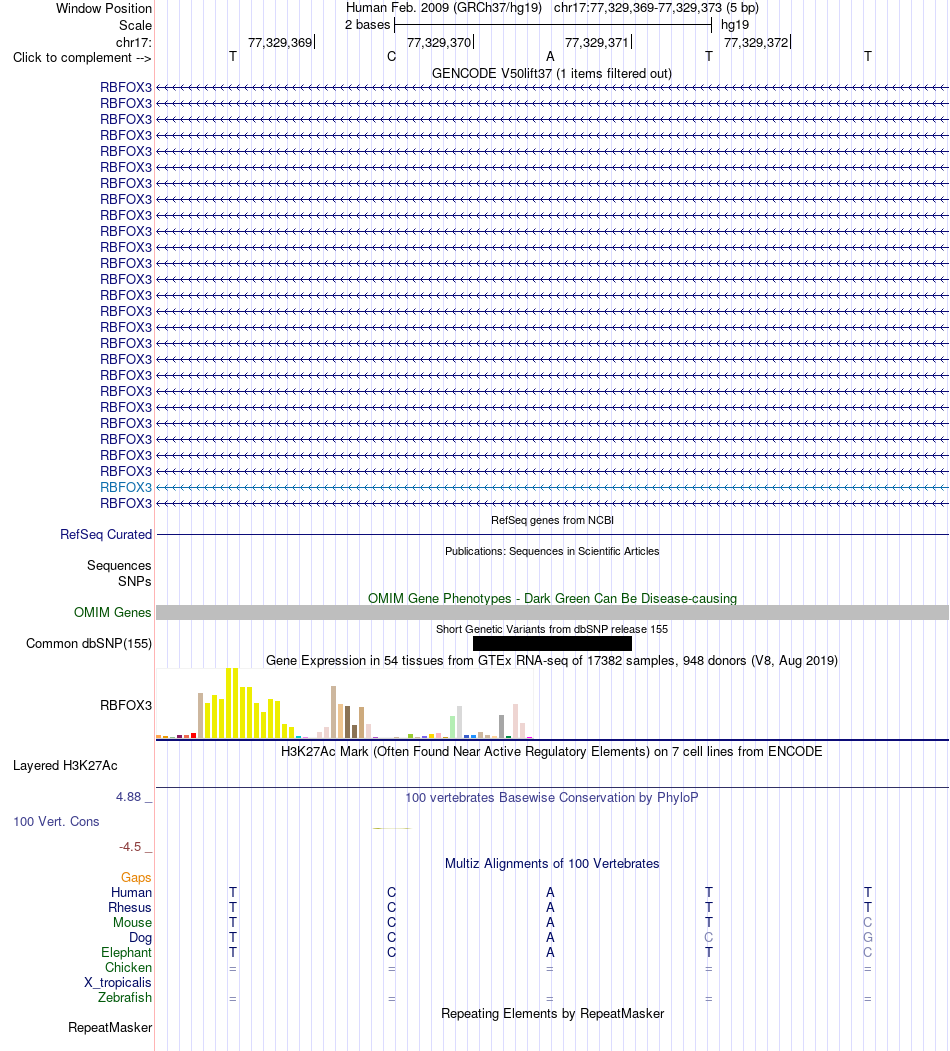Open '100 vertebrates Basewise Conservation by PhyloP' title
Viewport: 950px width, 1051px height.
click(552, 798)
